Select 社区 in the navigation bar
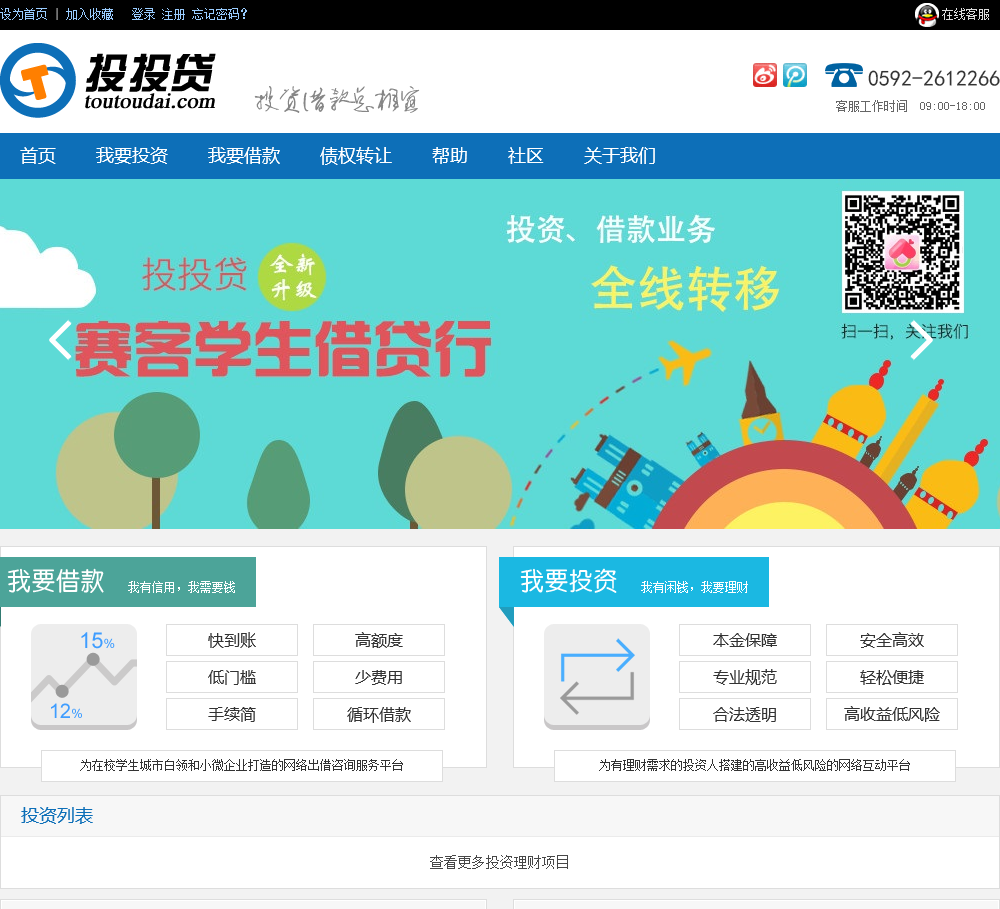Screen dimensions: 1000x909 (x=526, y=156)
